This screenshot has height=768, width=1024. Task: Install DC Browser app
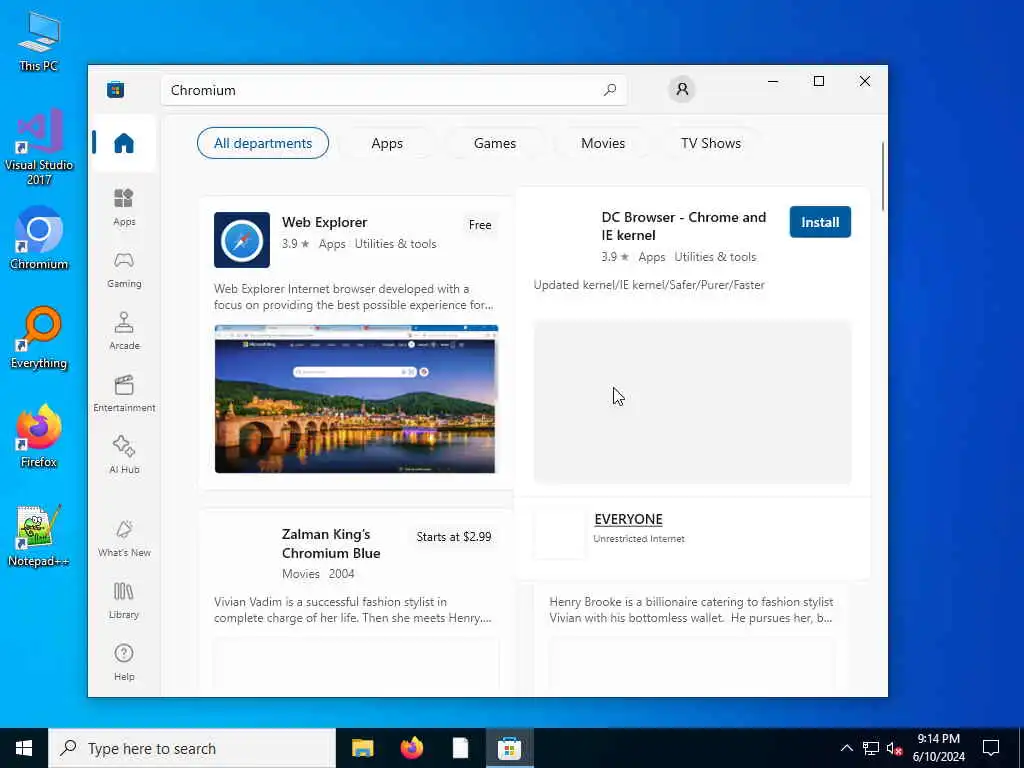820,222
